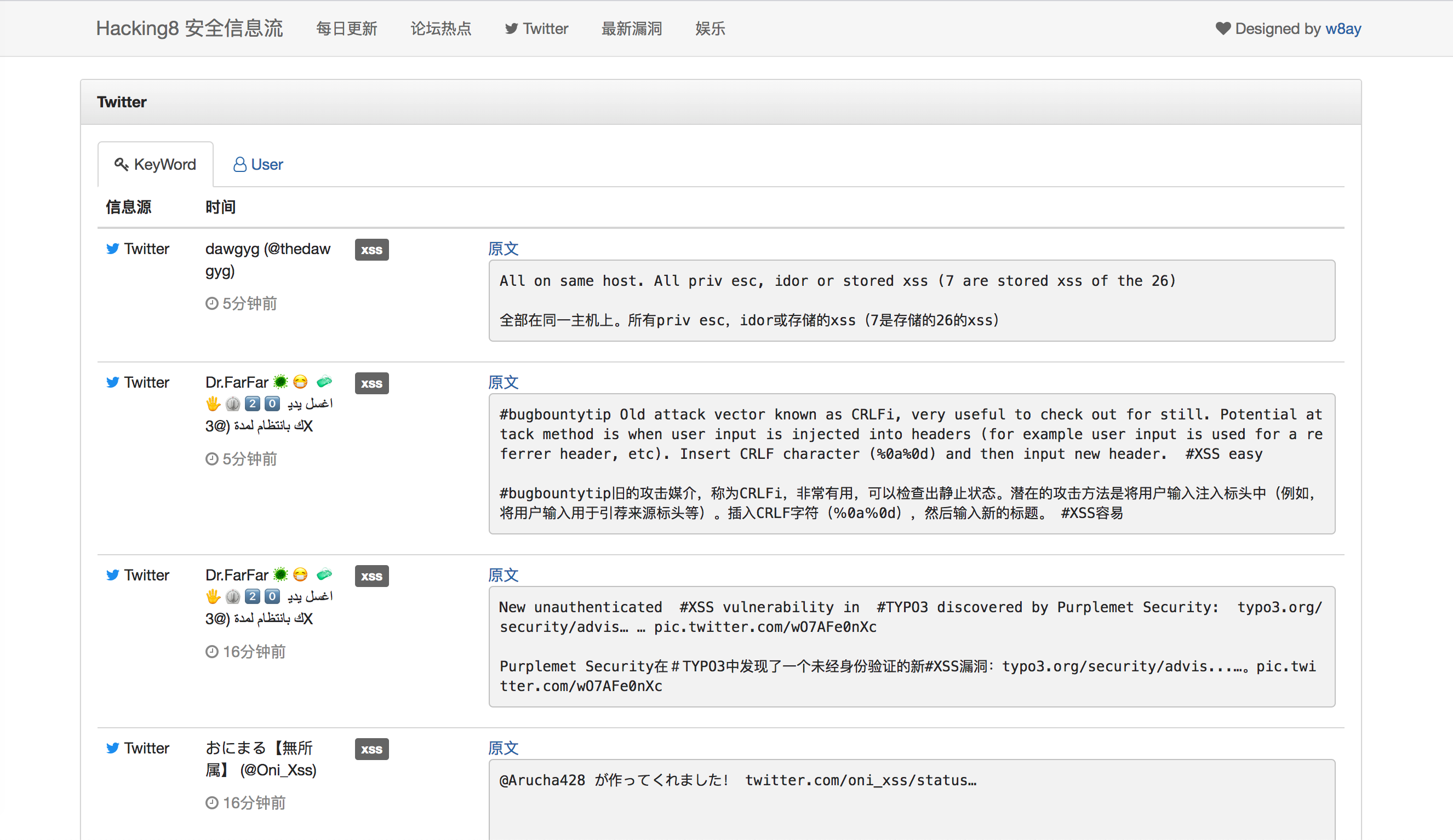This screenshot has height=840, width=1453.
Task: Click the @Arucha428 tweet text box
Action: (912, 799)
